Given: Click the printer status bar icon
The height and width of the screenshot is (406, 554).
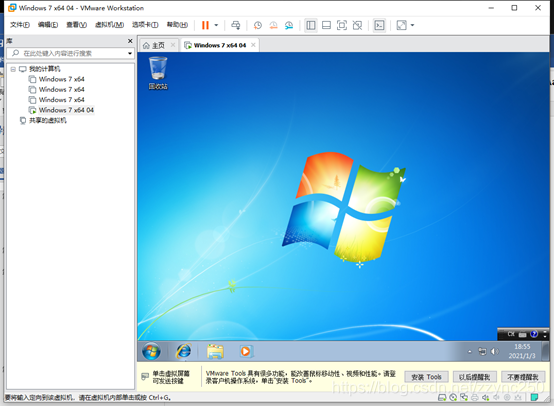Looking at the screenshot, I should [475, 398].
